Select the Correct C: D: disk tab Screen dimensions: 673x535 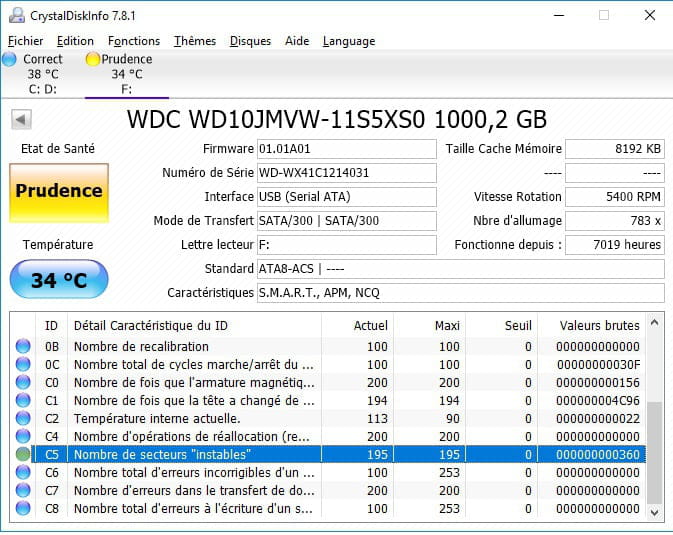(42, 74)
